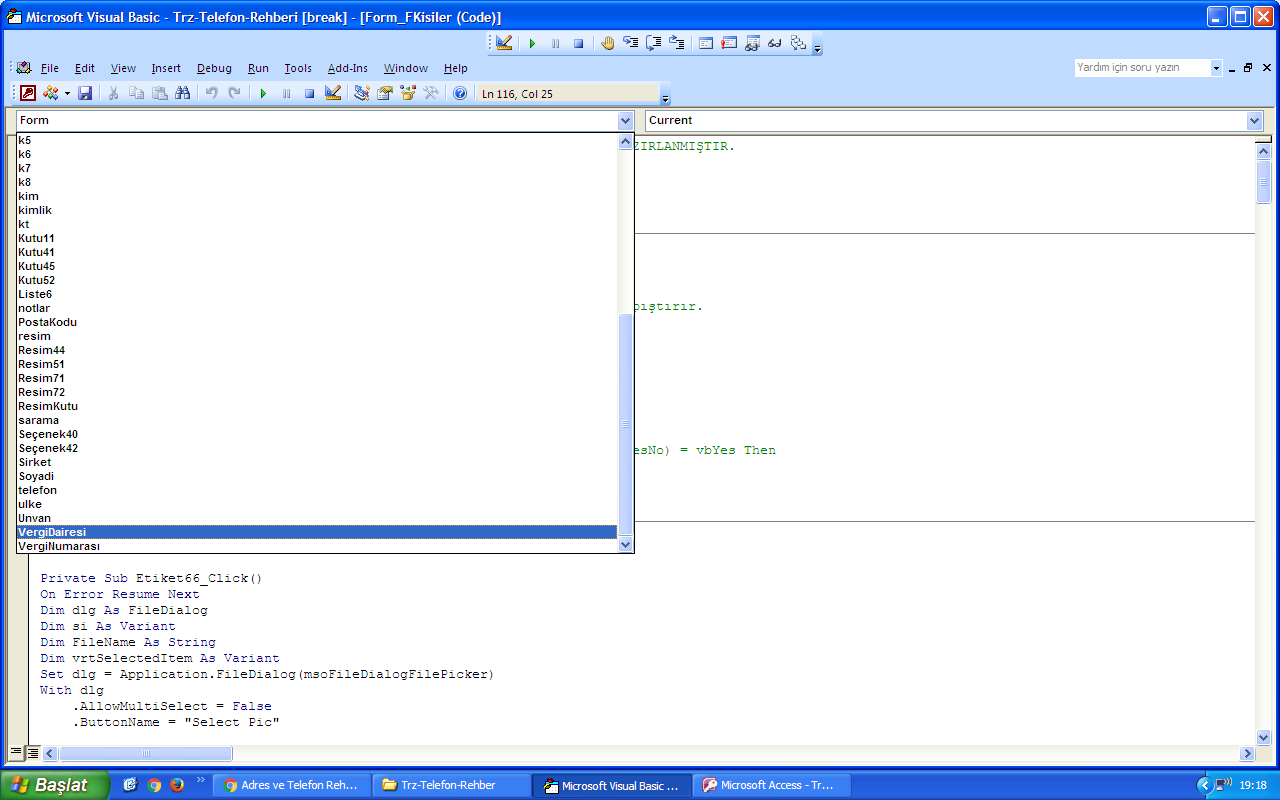Expand the Current procedure dropdown
The height and width of the screenshot is (800, 1280).
click(x=1254, y=120)
